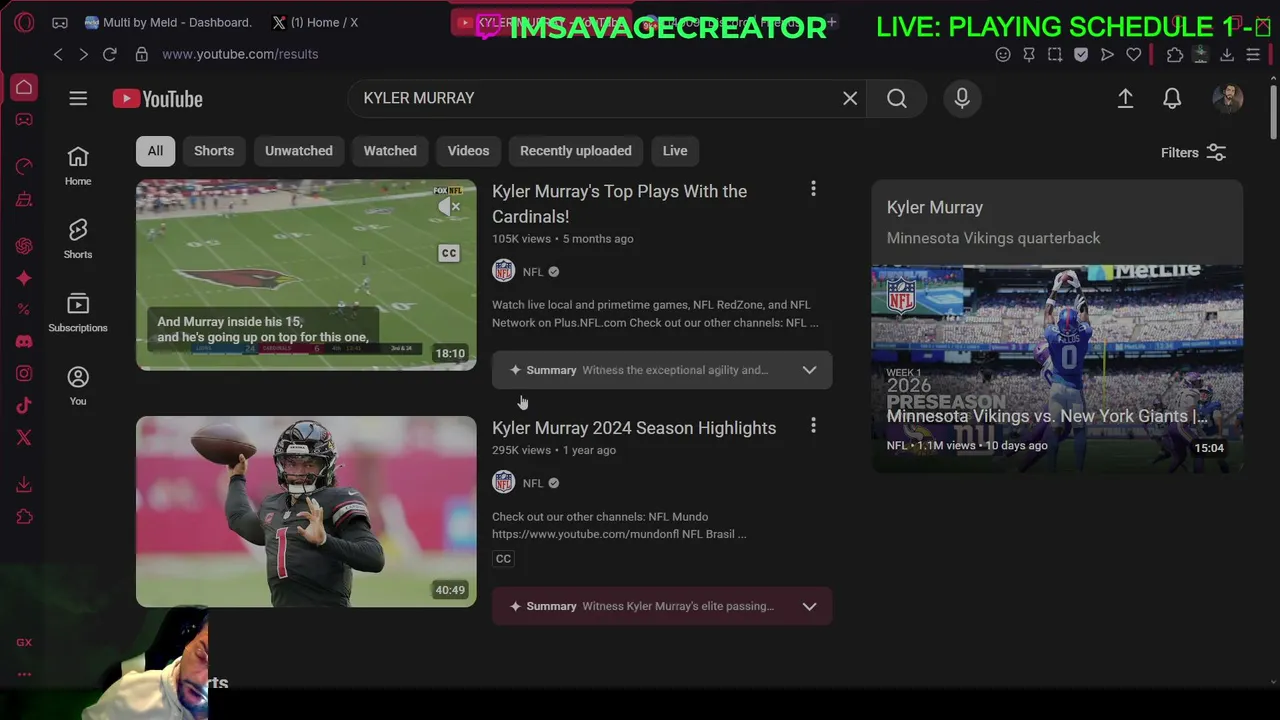Open Instagram from the Opera sidebar
This screenshot has height=720, width=1280.
click(24, 374)
